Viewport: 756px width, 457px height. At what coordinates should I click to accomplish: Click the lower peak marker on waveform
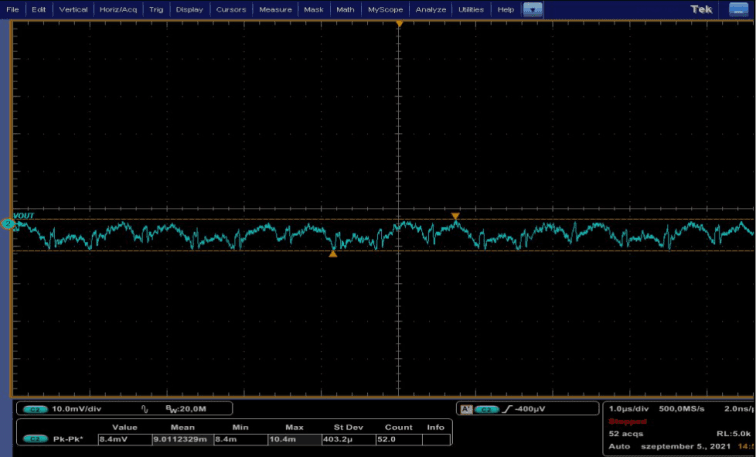click(333, 254)
